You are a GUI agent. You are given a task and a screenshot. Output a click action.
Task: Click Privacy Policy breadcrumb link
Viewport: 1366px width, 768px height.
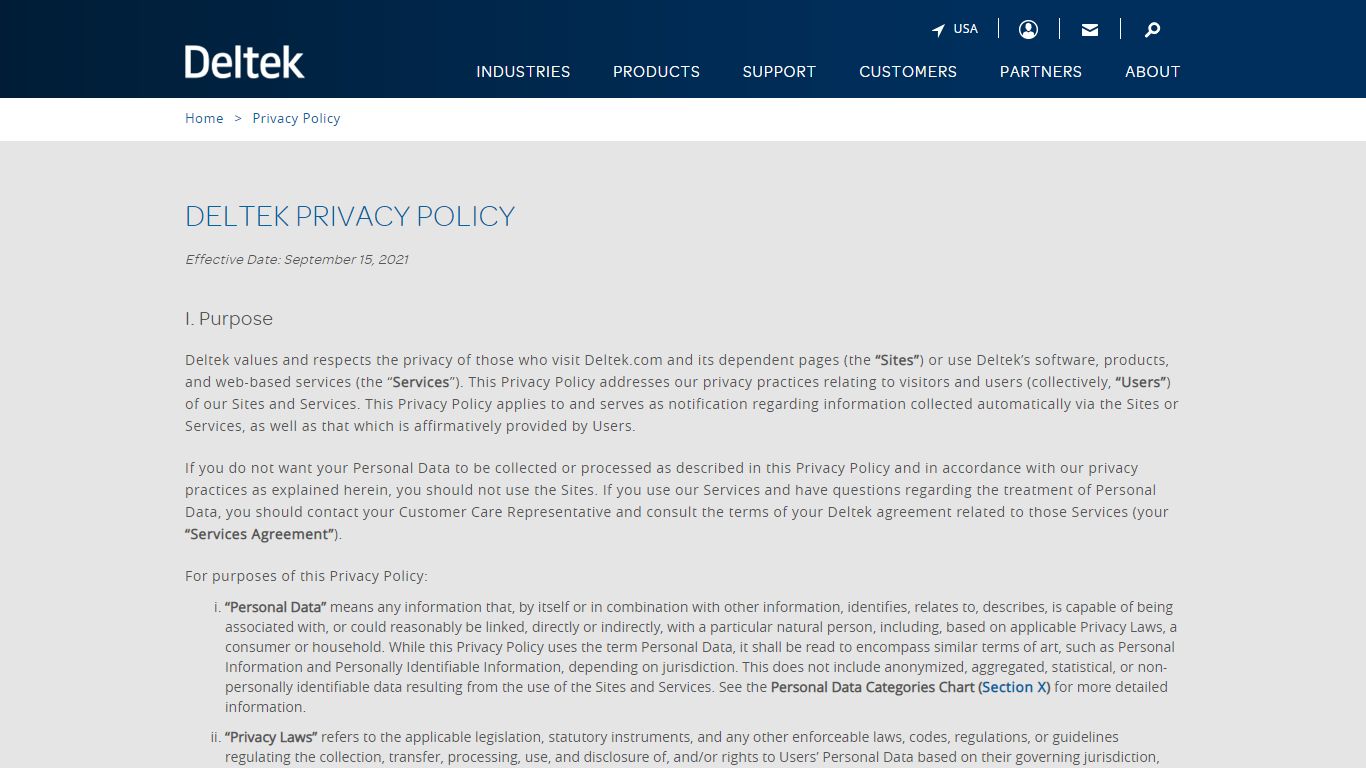pos(296,118)
